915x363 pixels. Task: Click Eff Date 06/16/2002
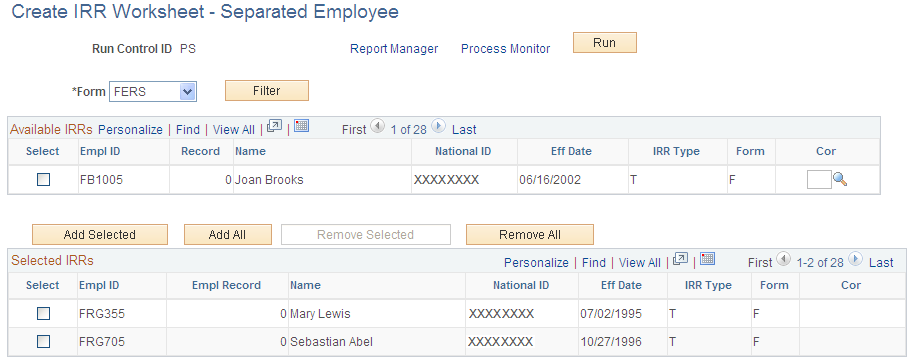550,180
